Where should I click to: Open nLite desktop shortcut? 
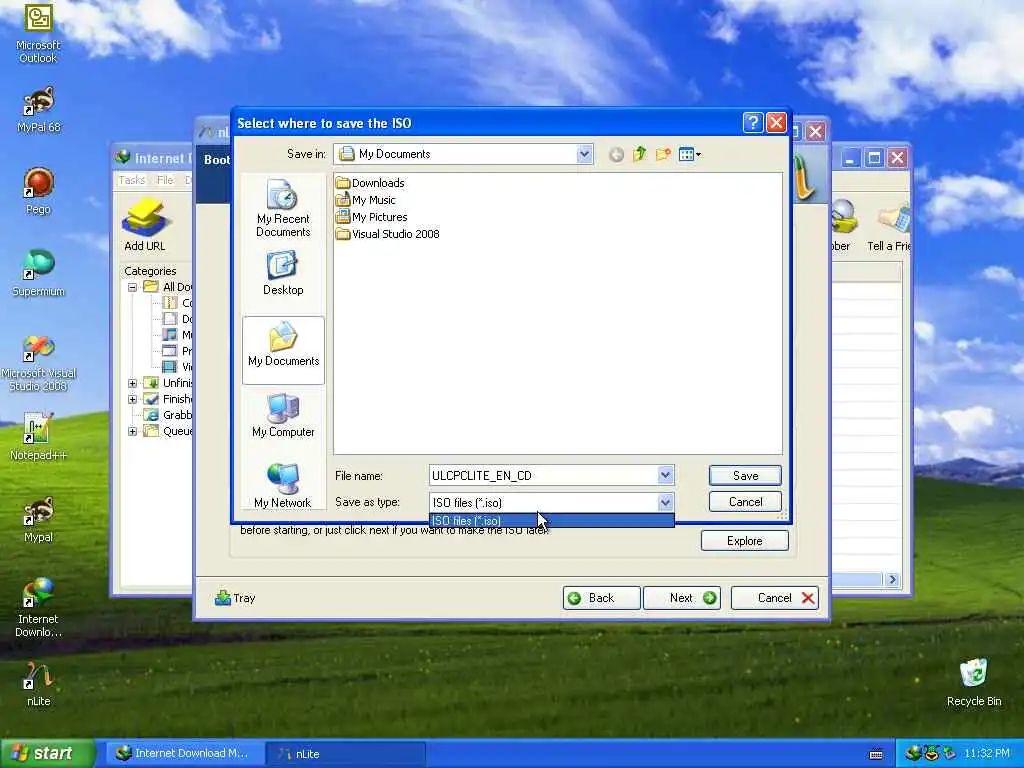point(39,684)
